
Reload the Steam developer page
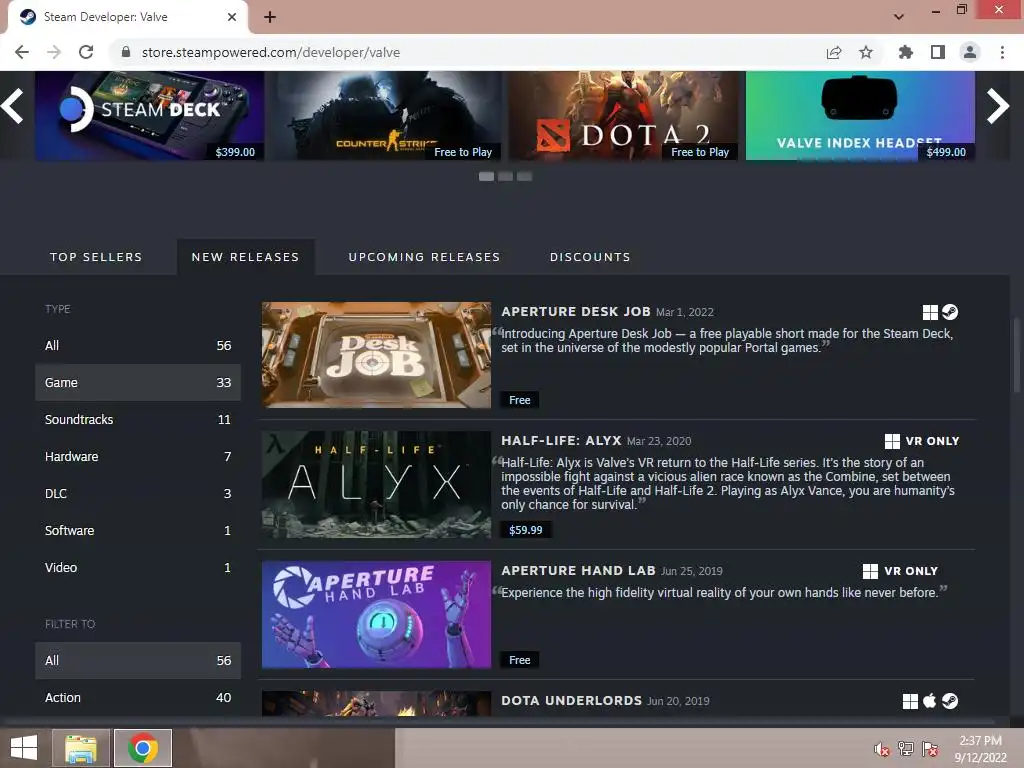(86, 52)
